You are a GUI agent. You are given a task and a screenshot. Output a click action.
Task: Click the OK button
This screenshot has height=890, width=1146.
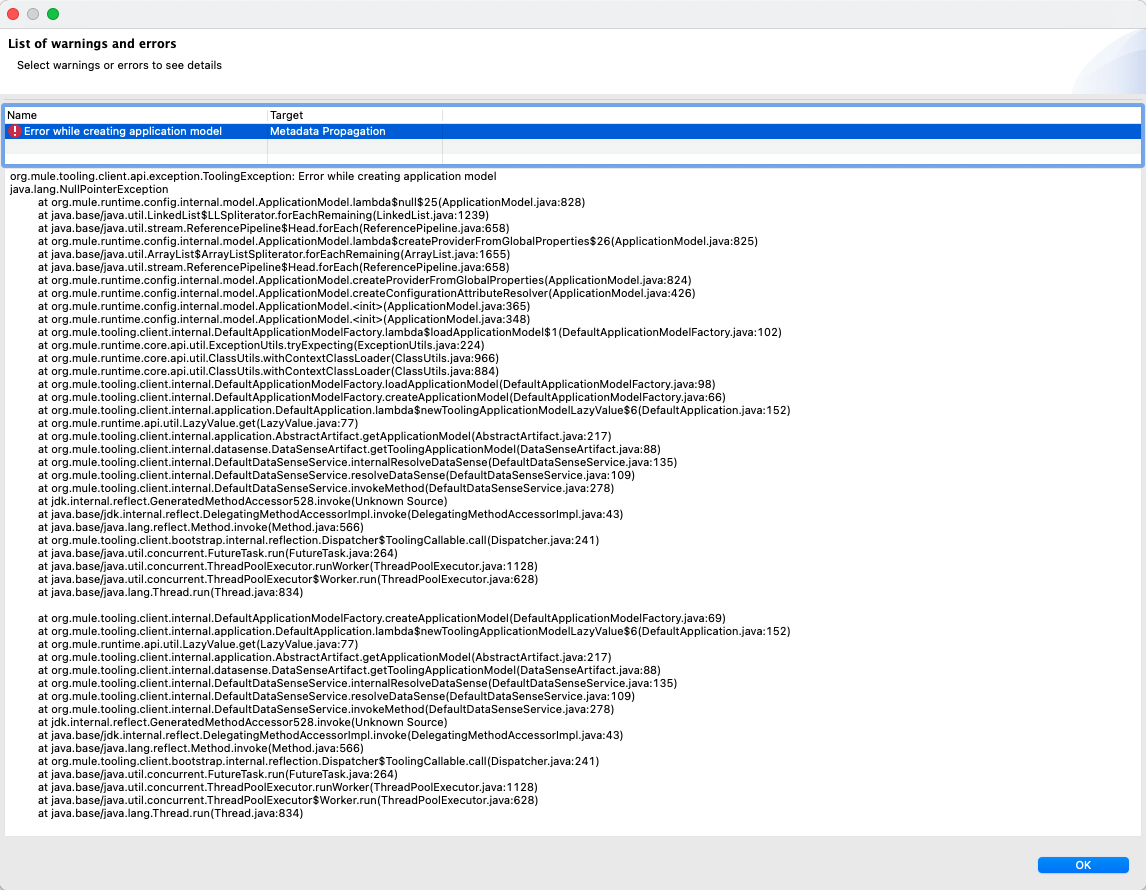[1082, 864]
